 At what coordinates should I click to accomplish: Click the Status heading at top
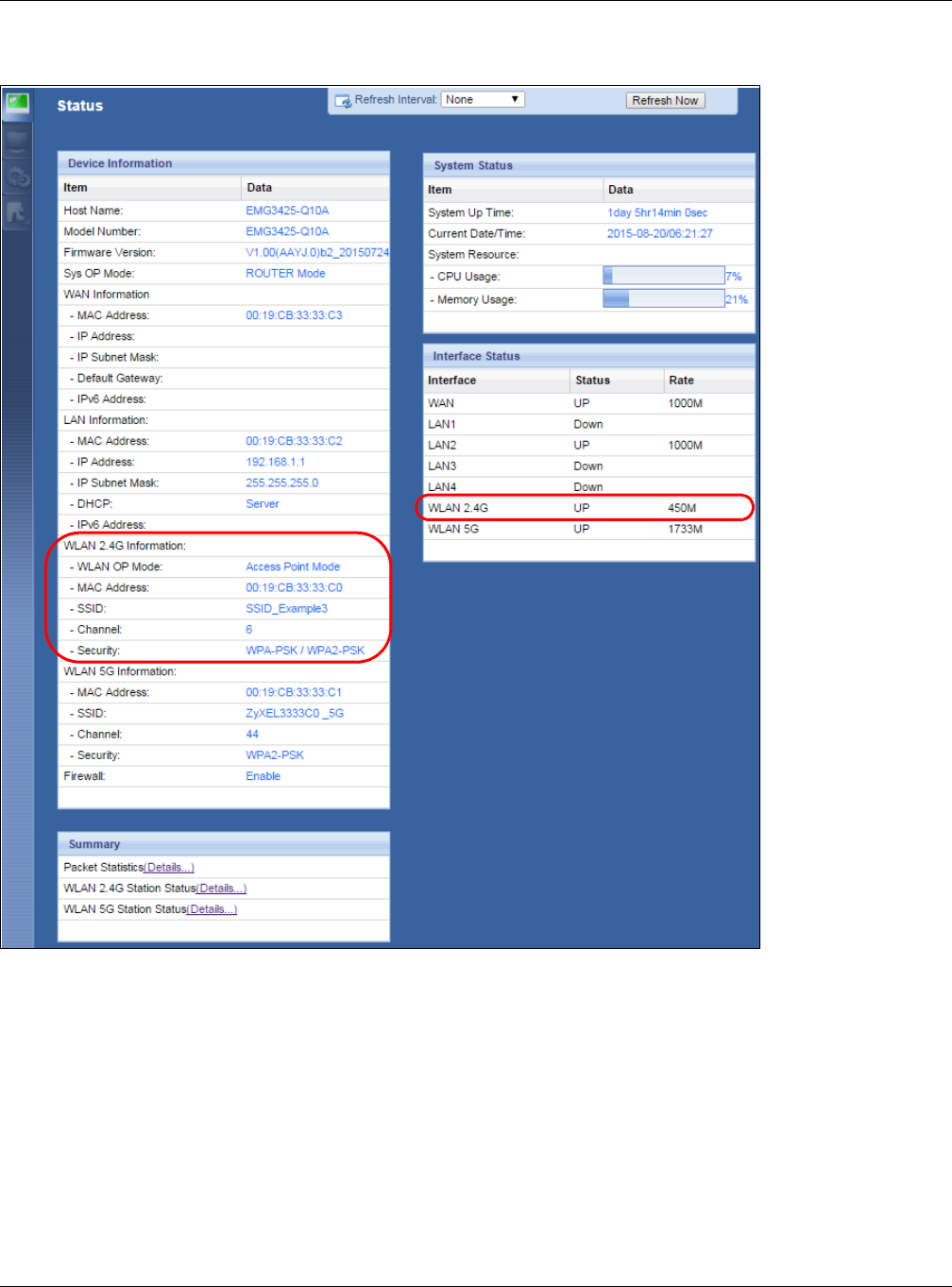(80, 106)
